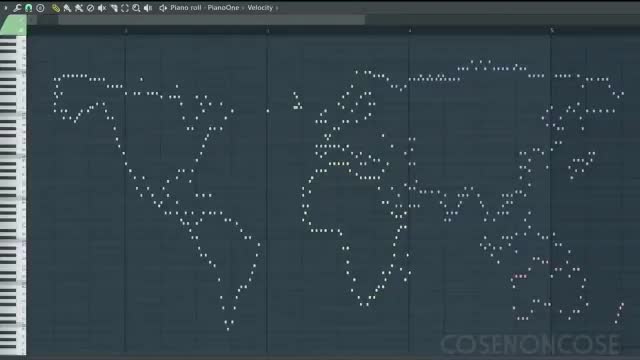Click the green corner zoom handle
640x360 pixels.
click(13, 25)
